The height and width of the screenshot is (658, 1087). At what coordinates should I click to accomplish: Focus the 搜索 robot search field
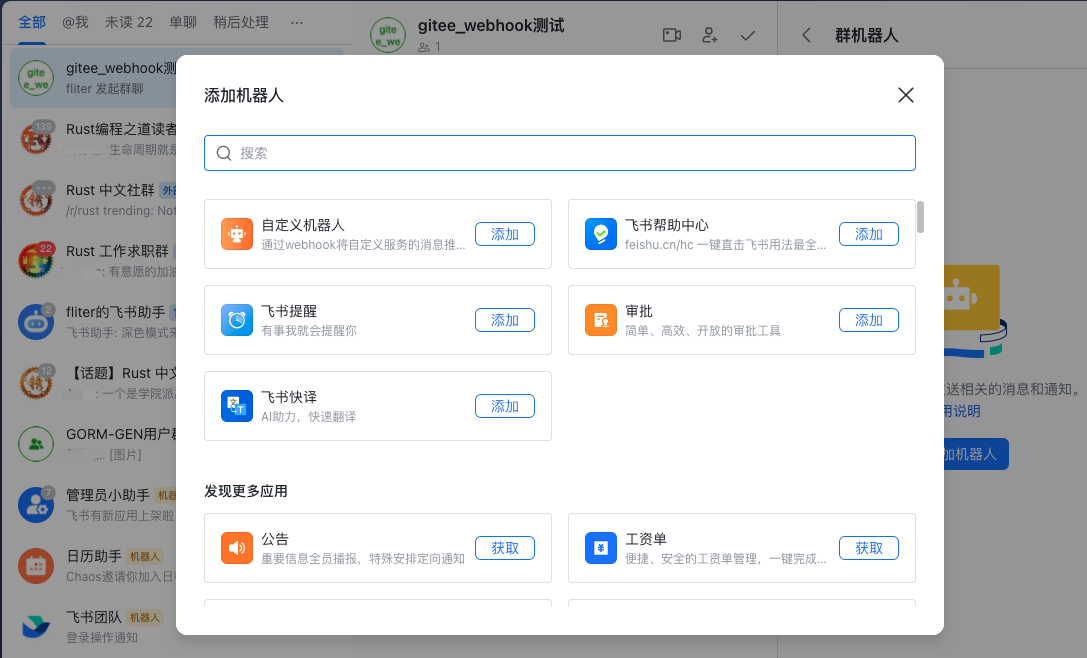[560, 153]
